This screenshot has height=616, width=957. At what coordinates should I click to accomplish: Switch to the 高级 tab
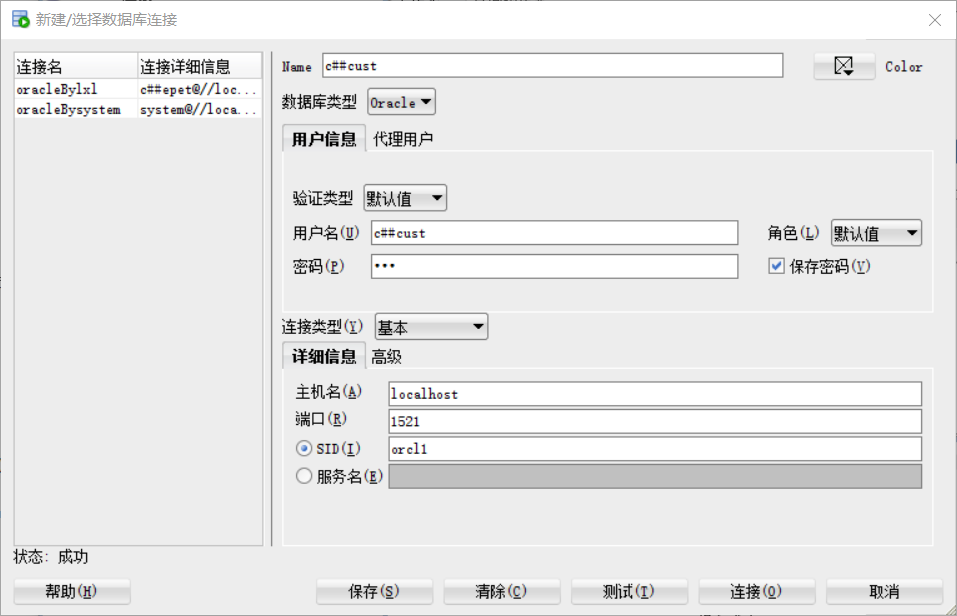[386, 357]
